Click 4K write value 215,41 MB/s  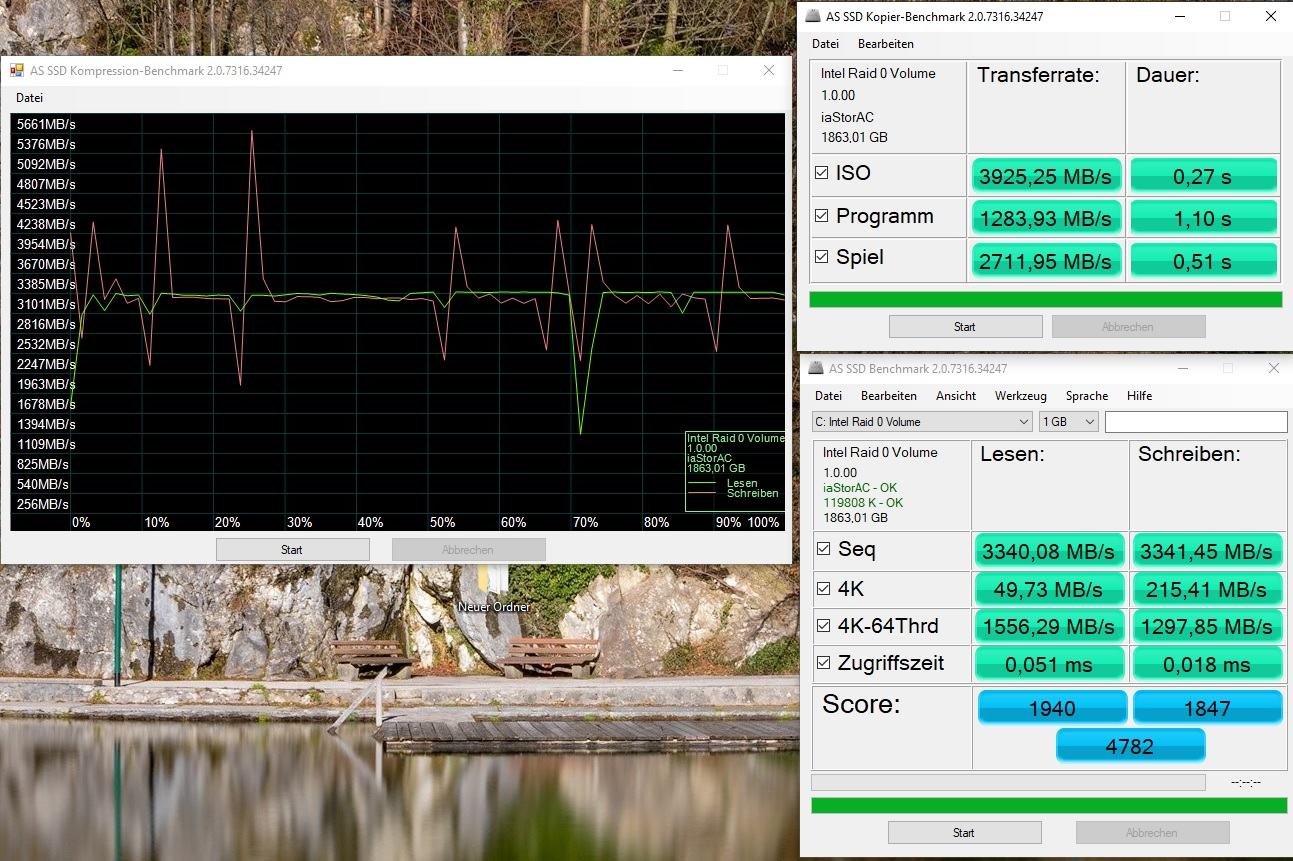tap(1208, 589)
